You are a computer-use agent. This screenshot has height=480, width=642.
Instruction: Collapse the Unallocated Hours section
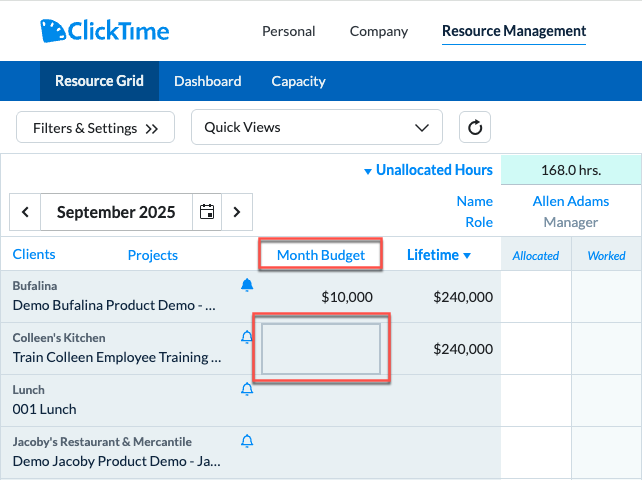pos(428,170)
